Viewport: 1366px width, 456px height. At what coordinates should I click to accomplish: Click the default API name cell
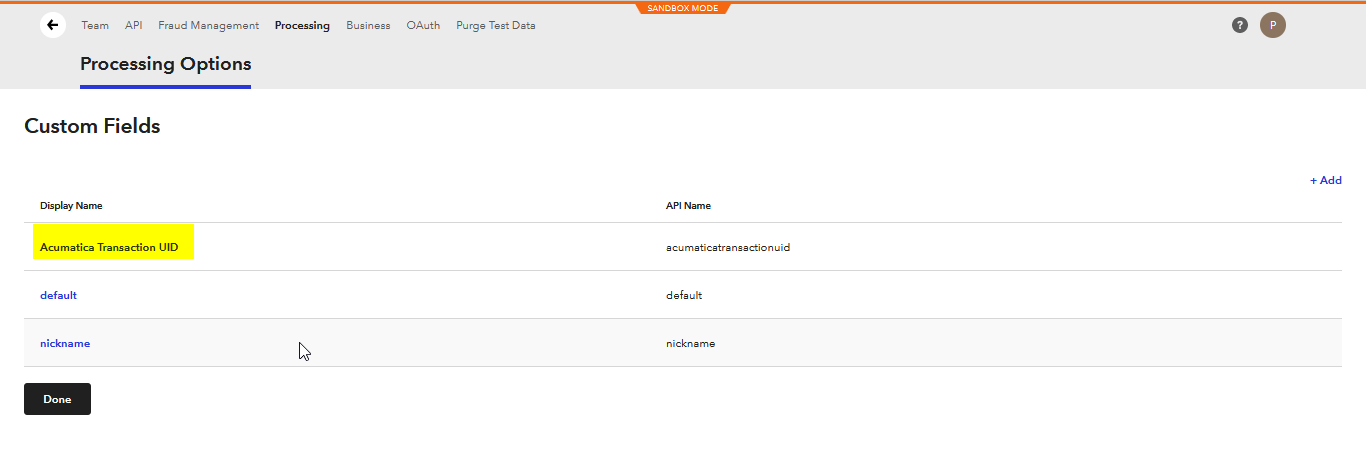pyautogui.click(x=684, y=295)
